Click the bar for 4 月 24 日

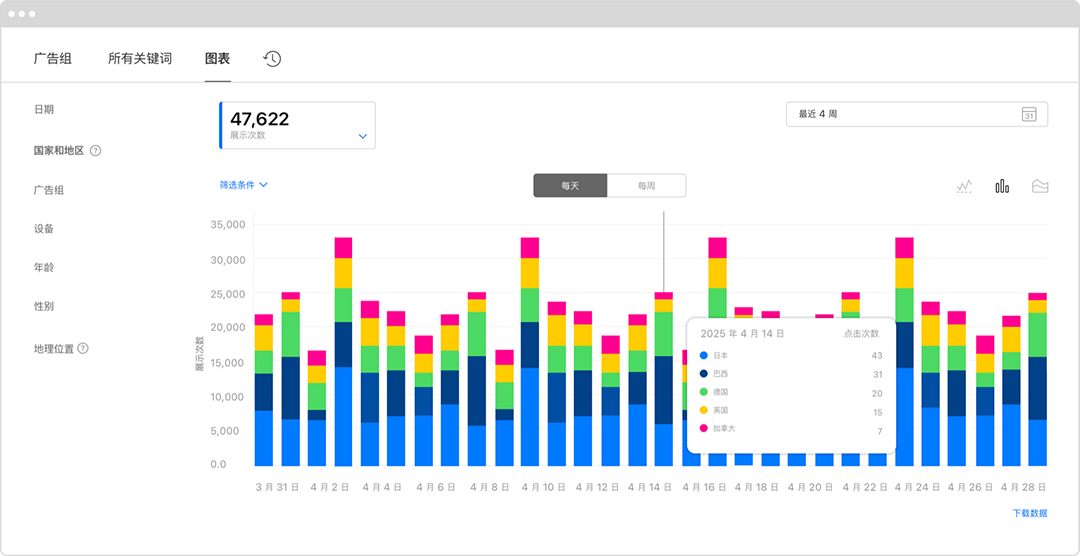(931, 384)
